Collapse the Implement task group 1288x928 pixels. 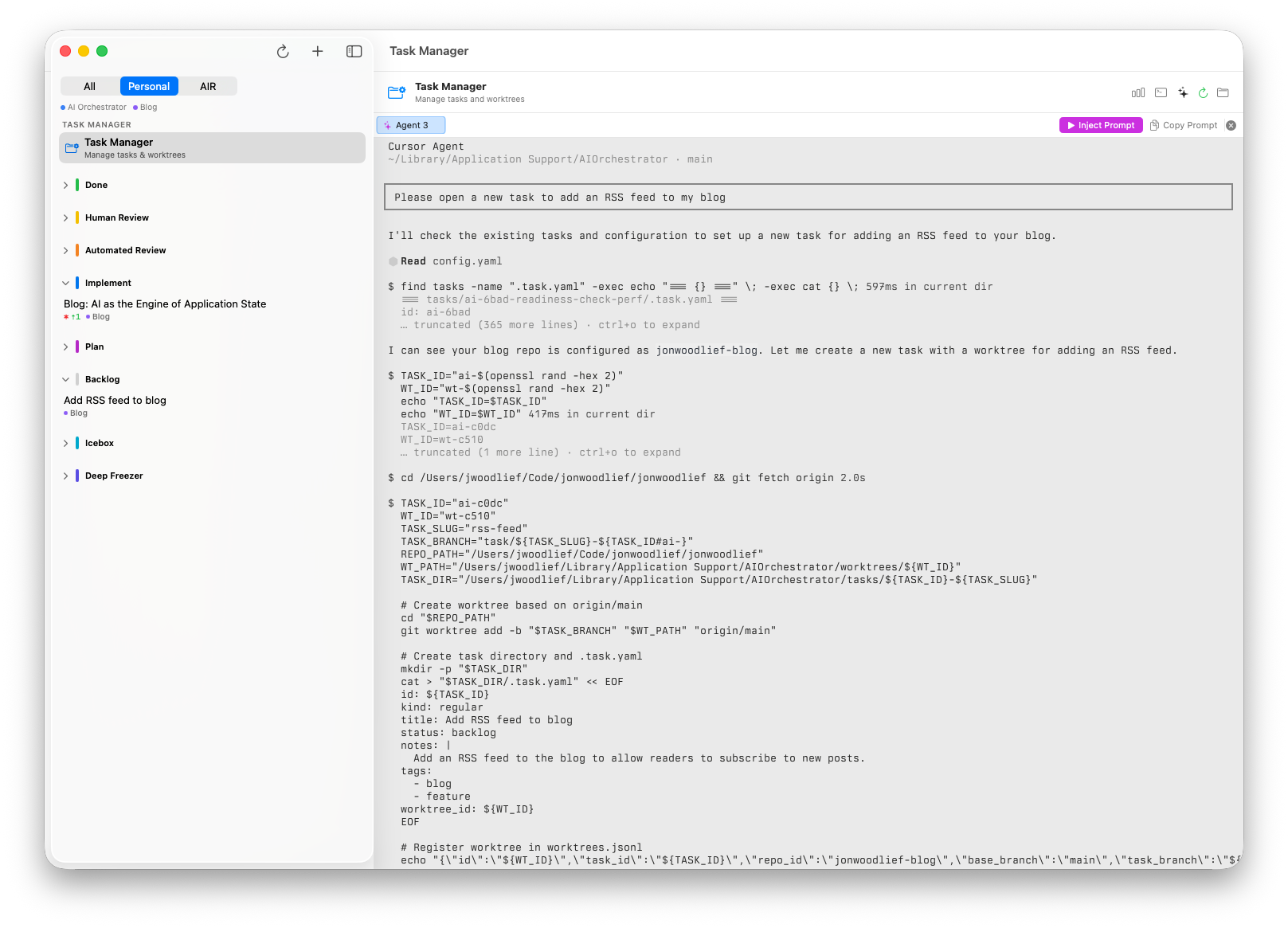pyautogui.click(x=65, y=284)
